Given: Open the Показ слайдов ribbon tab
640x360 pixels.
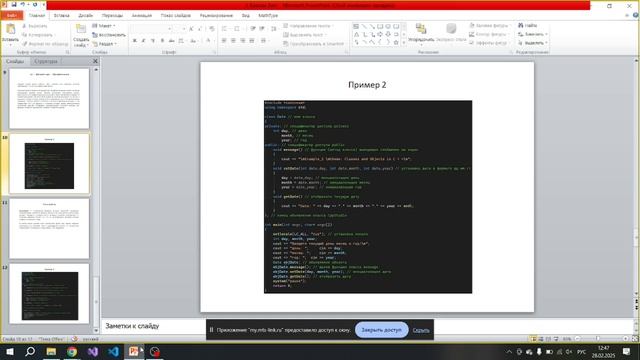Looking at the screenshot, I should point(176,16).
